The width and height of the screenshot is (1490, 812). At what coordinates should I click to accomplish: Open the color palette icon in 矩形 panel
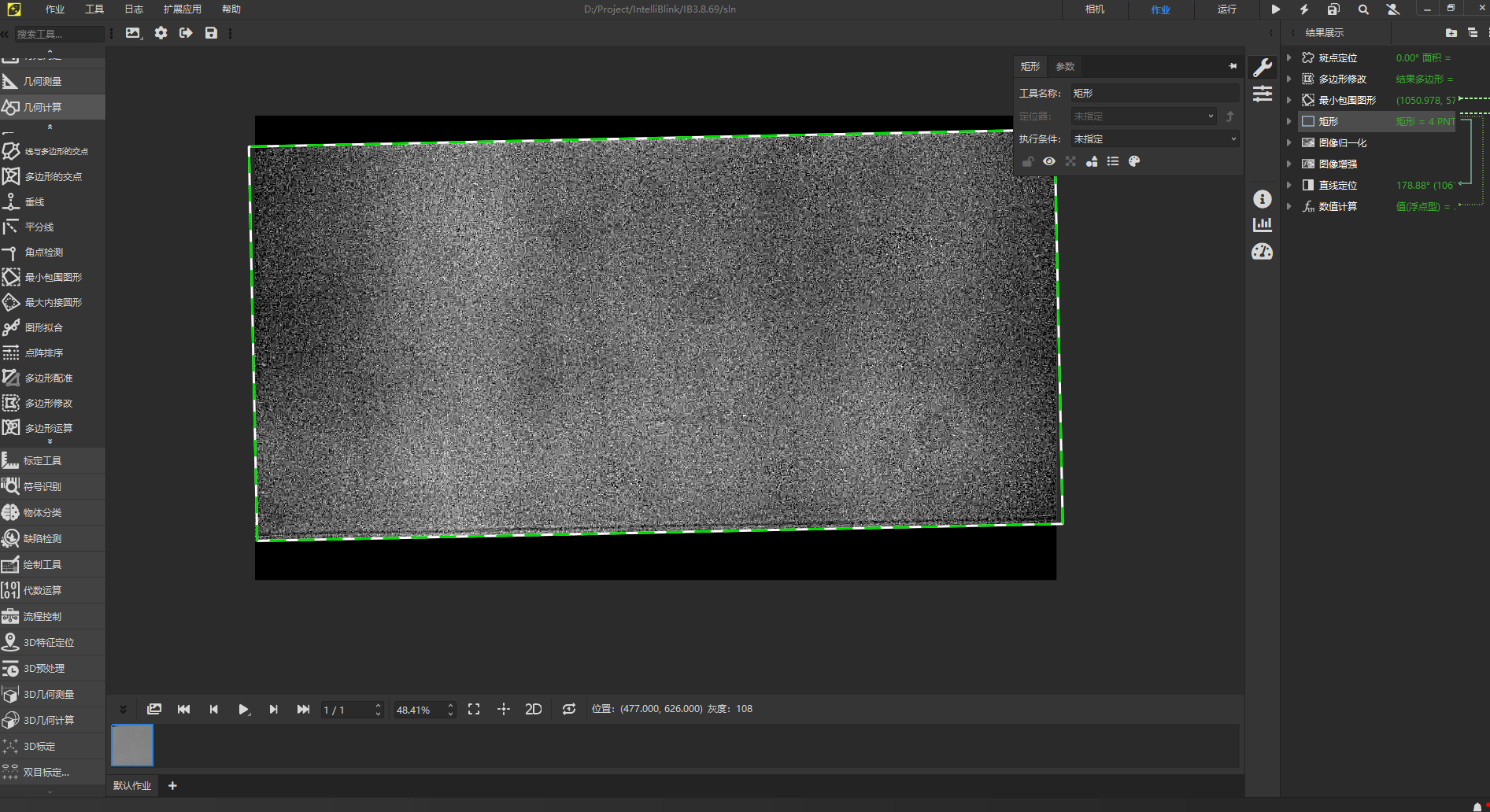[1134, 161]
